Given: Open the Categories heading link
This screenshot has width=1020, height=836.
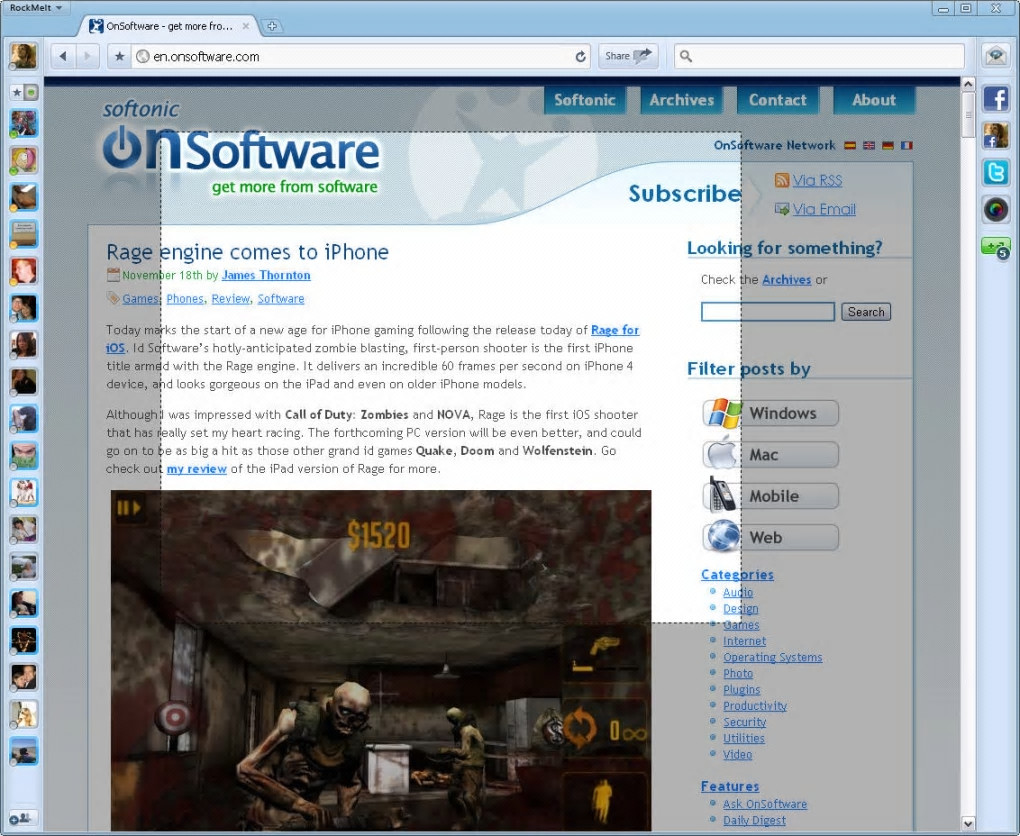Looking at the screenshot, I should coord(737,574).
